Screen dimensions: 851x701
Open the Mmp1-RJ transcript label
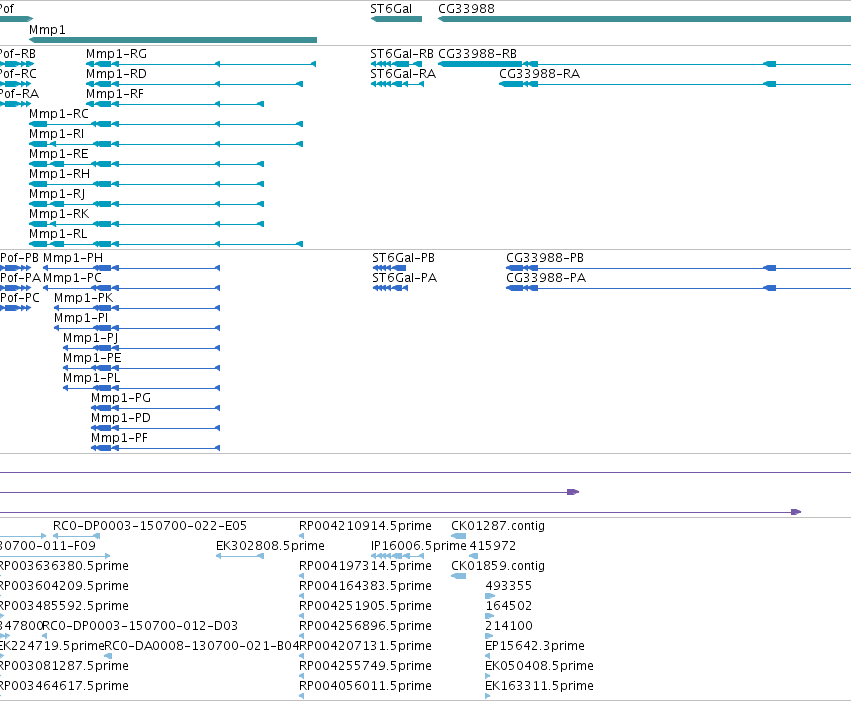pyautogui.click(x=57, y=194)
